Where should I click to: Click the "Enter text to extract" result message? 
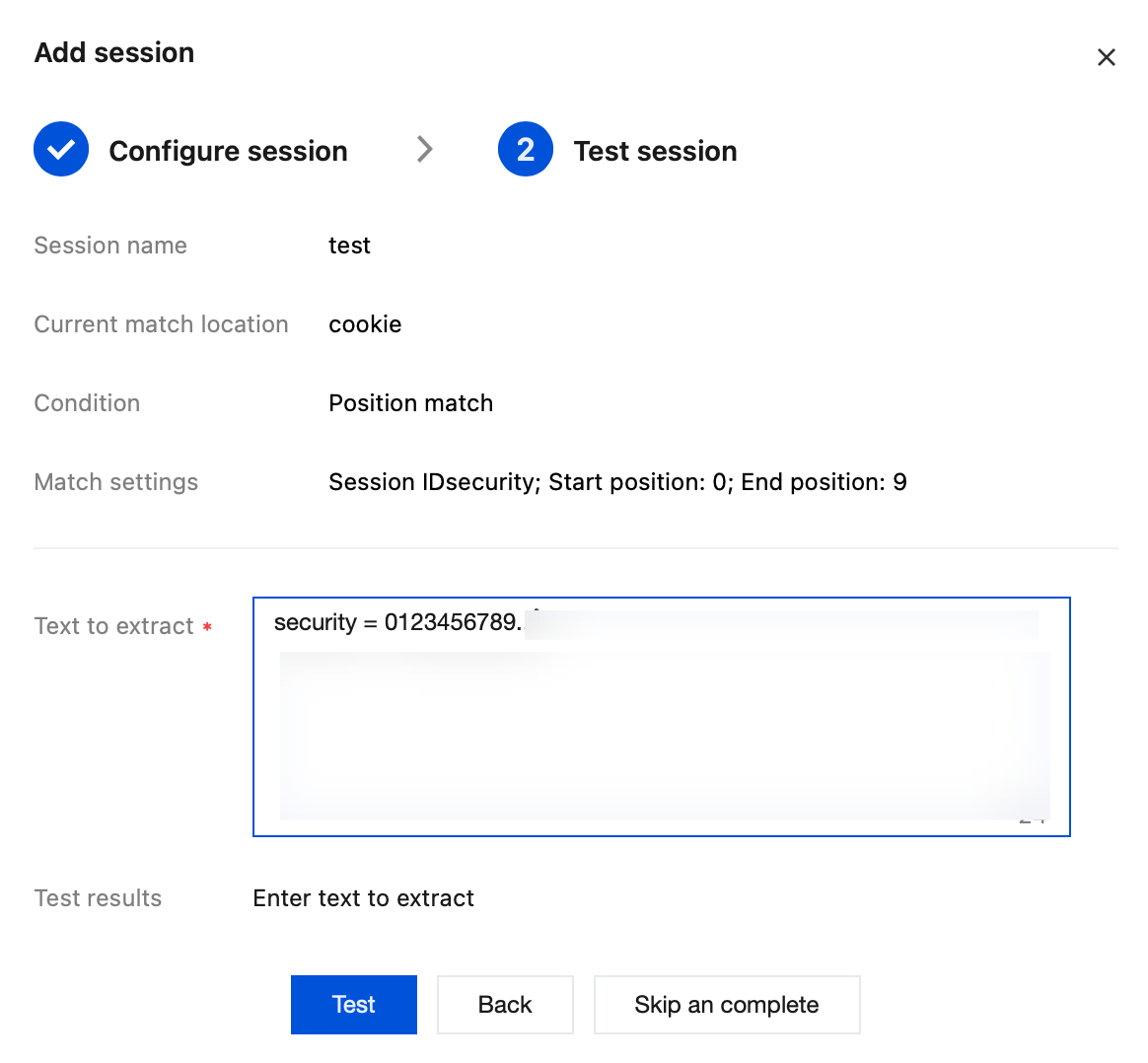[363, 898]
